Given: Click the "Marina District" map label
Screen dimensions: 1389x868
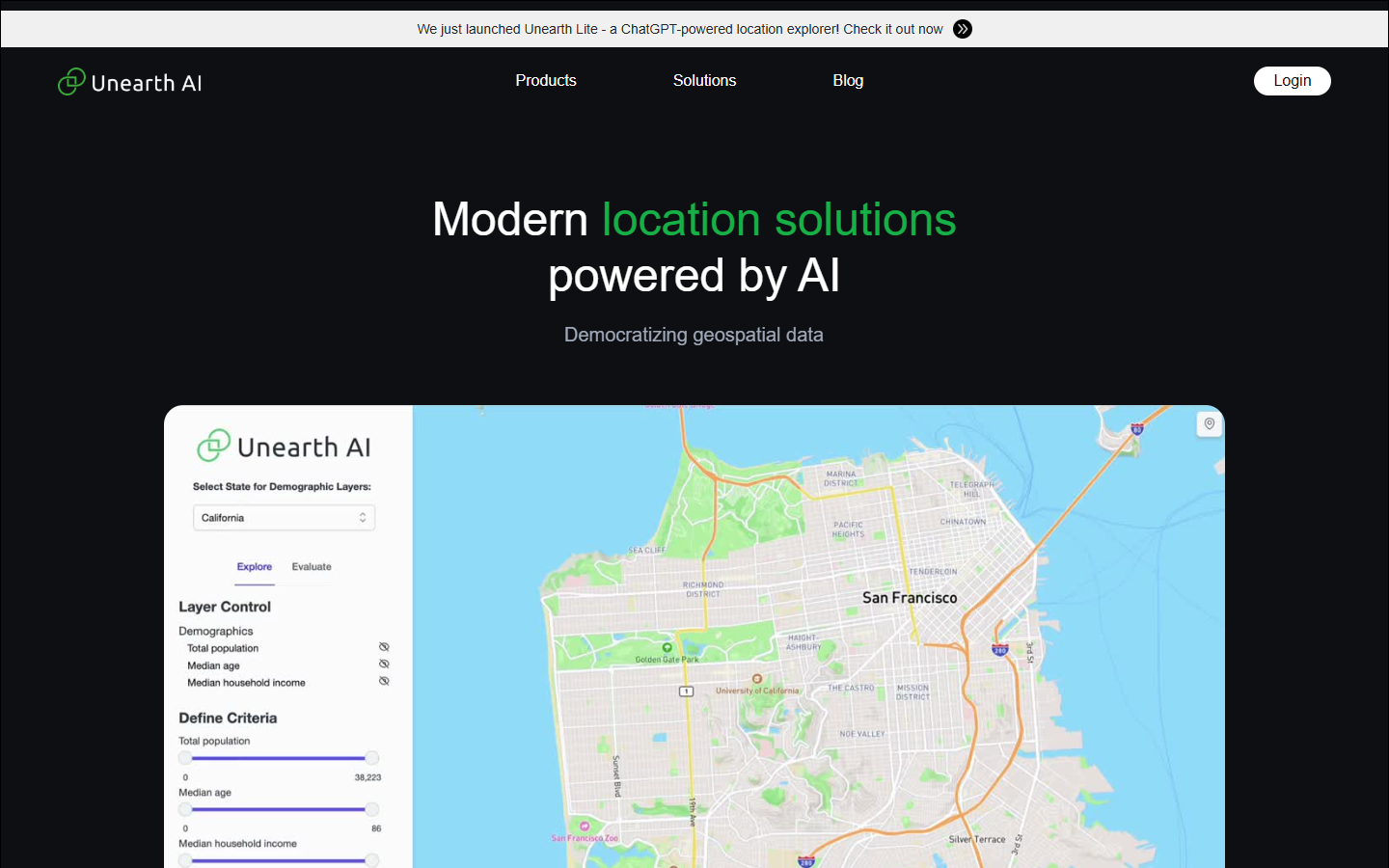Looking at the screenshot, I should tap(841, 478).
